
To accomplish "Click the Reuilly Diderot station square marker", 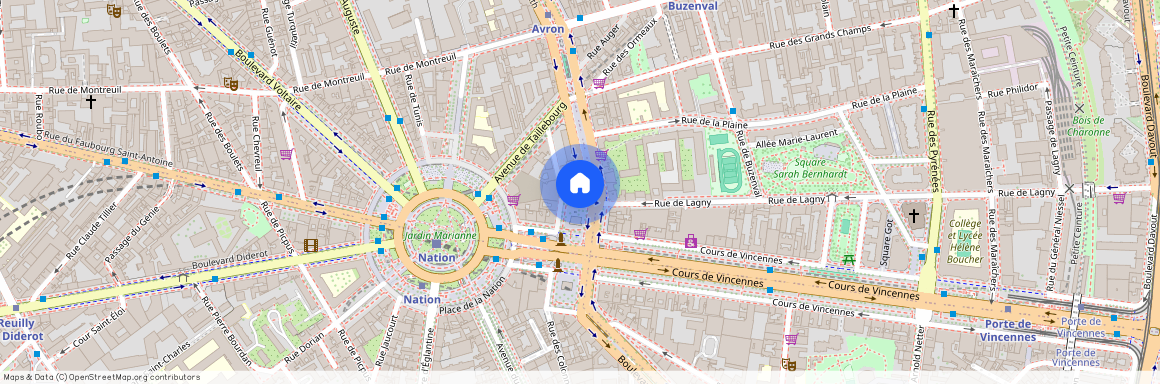I will click(x=16, y=307).
